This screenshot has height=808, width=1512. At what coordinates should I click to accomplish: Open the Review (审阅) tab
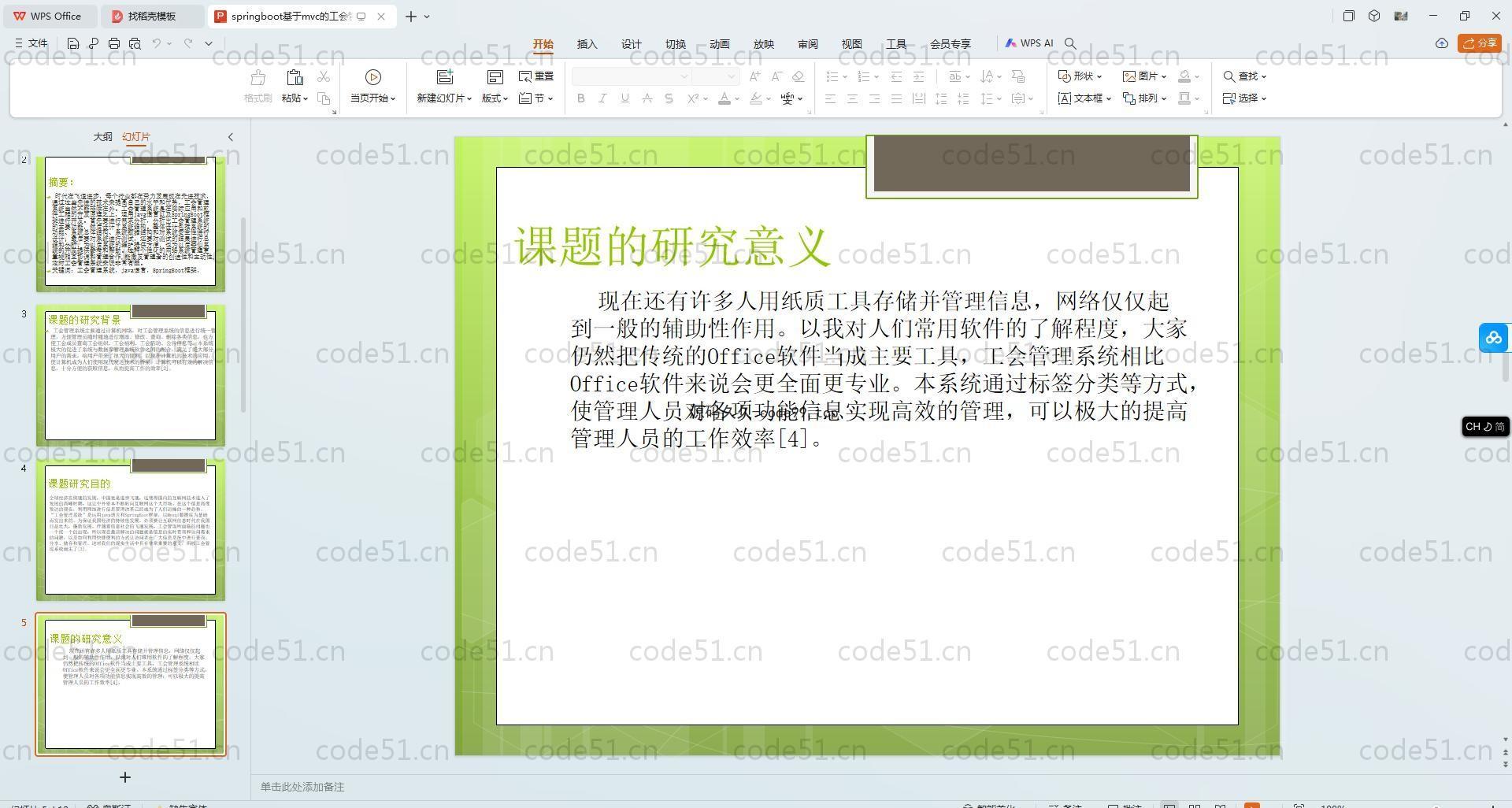(x=808, y=44)
